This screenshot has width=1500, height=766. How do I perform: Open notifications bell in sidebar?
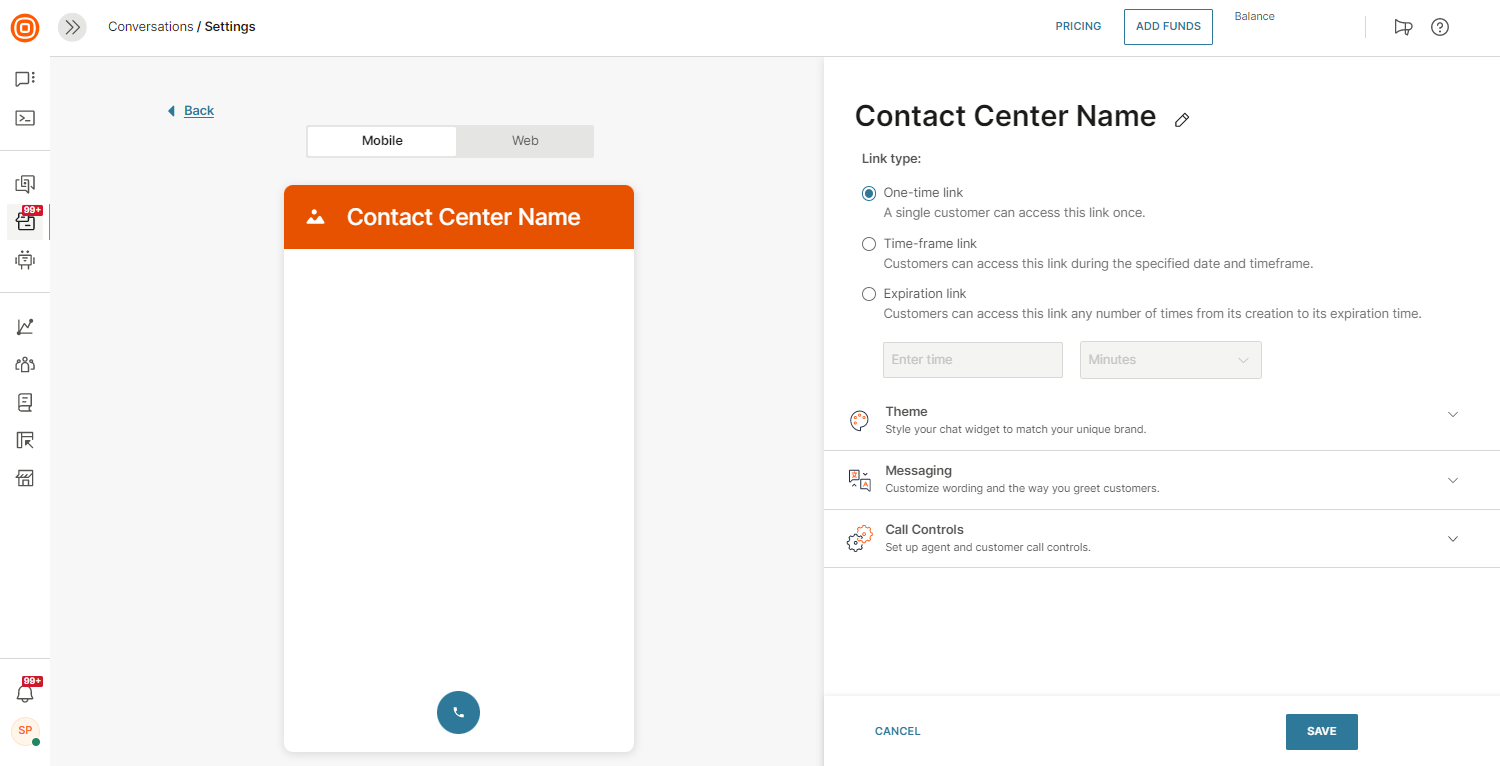[x=25, y=693]
